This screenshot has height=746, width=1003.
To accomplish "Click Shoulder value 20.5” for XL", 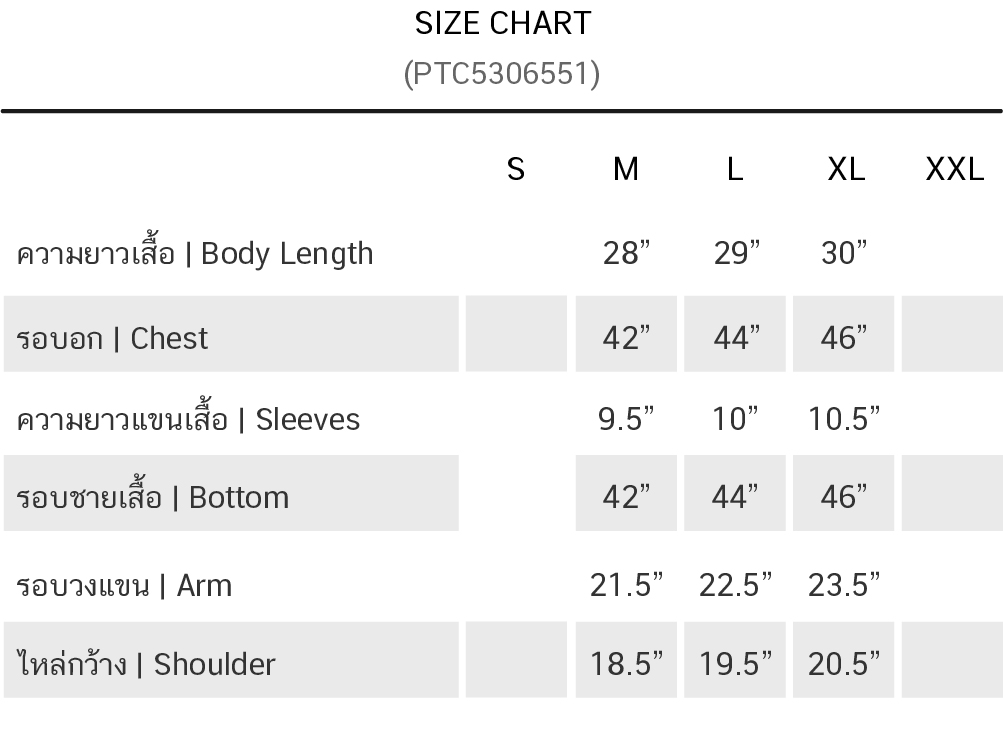I will (x=845, y=663).
